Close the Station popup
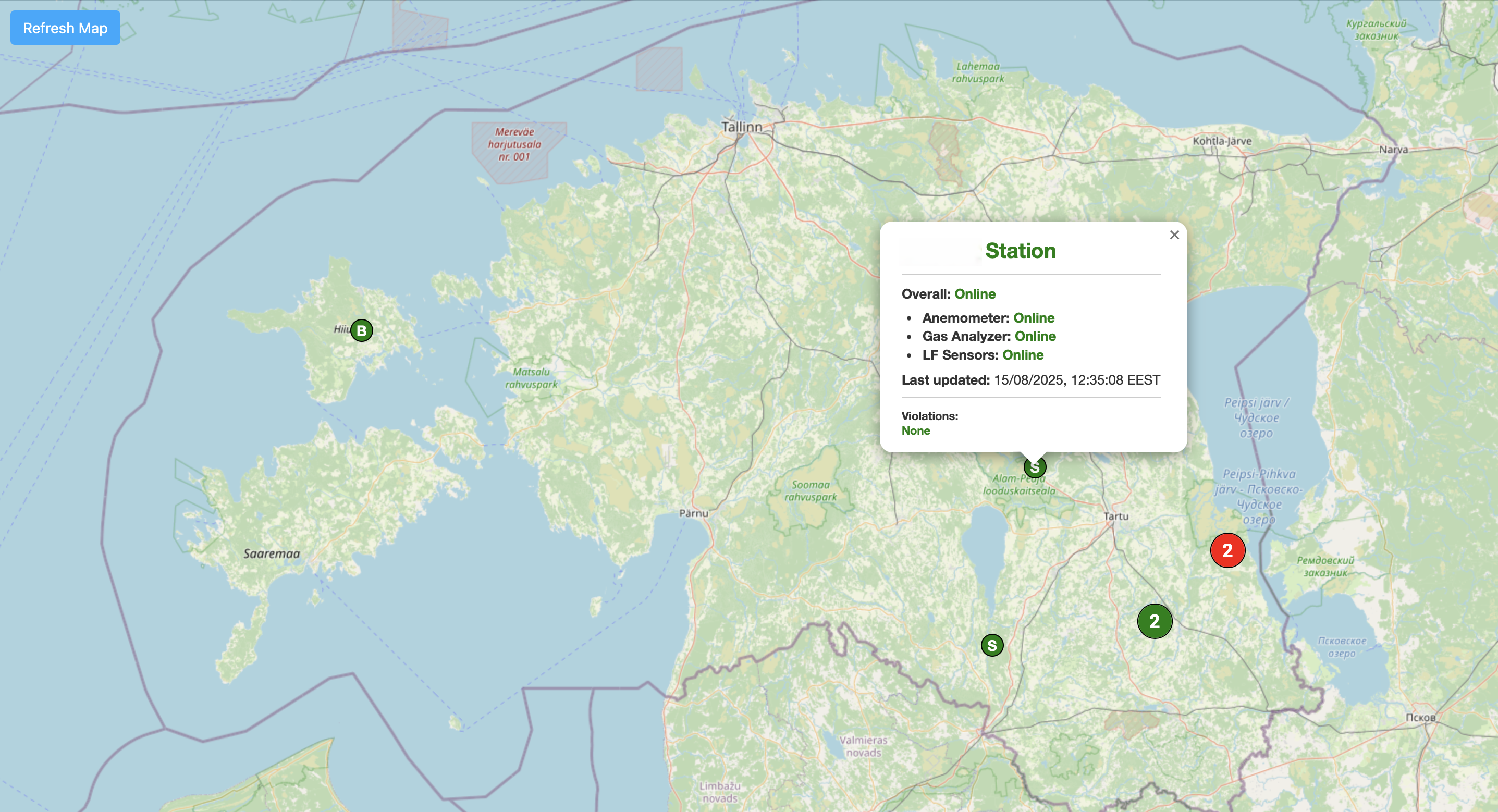The height and width of the screenshot is (812, 1498). click(1174, 235)
